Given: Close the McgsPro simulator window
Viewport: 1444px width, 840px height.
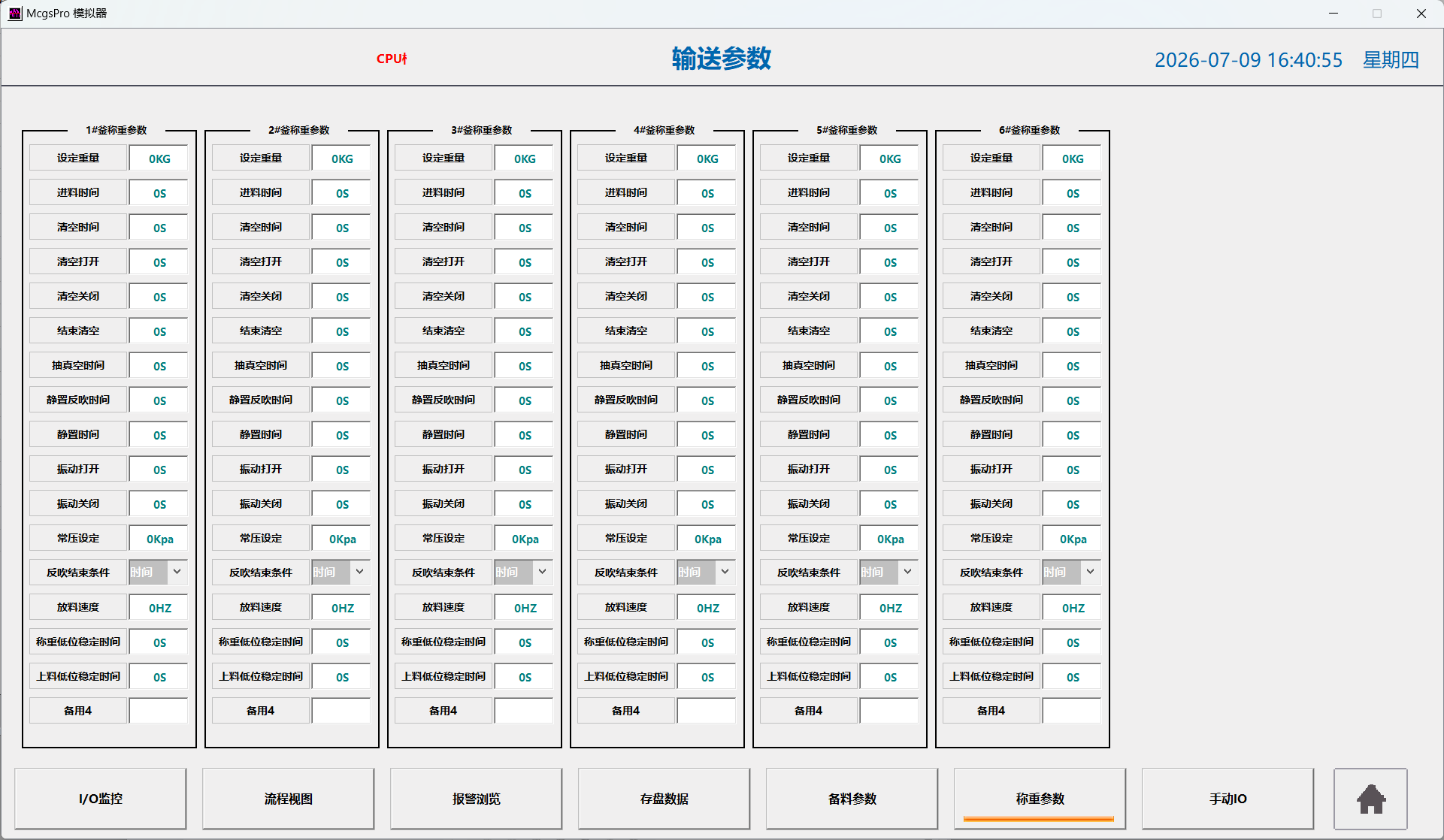Looking at the screenshot, I should [1421, 14].
